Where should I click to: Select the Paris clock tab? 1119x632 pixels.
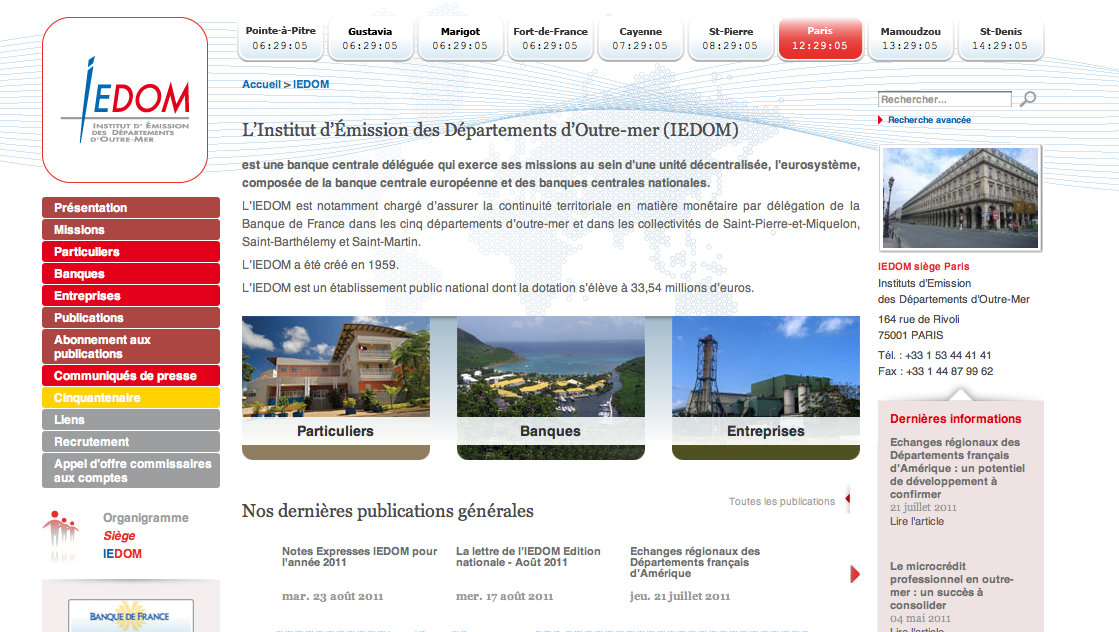[x=820, y=39]
